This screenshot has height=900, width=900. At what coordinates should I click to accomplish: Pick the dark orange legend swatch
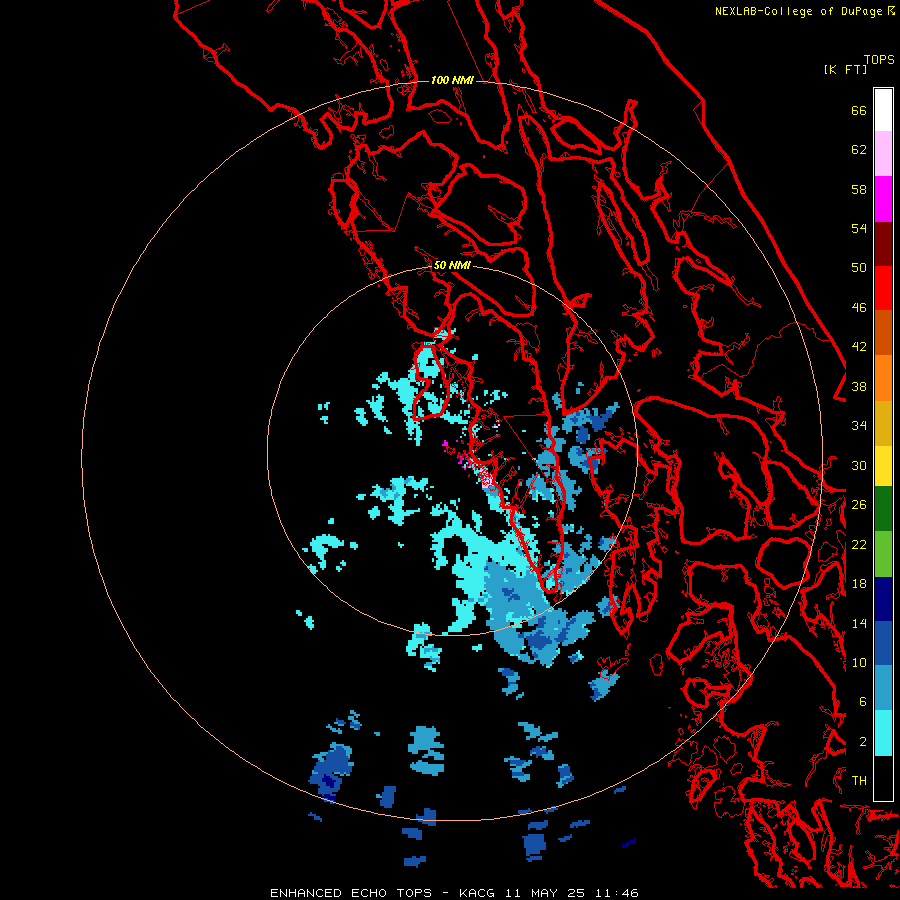point(883,333)
